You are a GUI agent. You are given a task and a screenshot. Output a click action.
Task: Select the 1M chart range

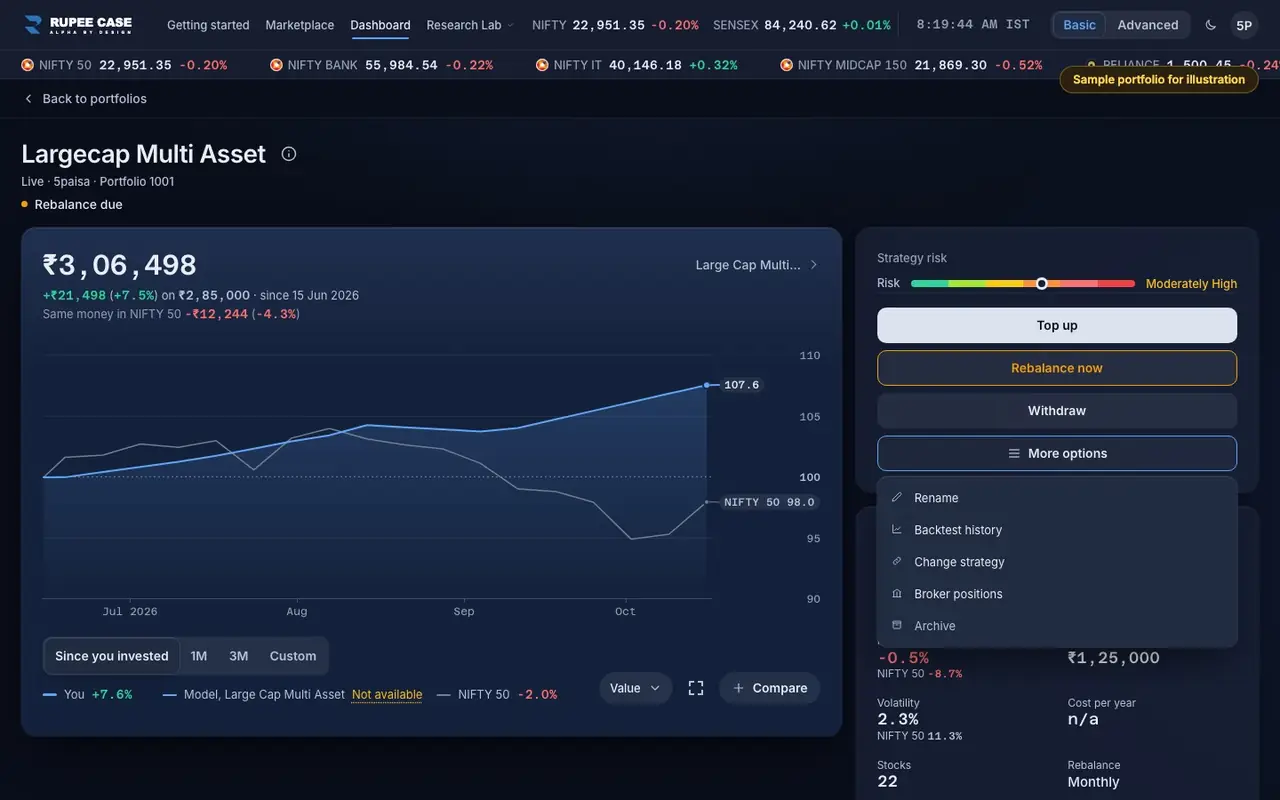pos(199,656)
